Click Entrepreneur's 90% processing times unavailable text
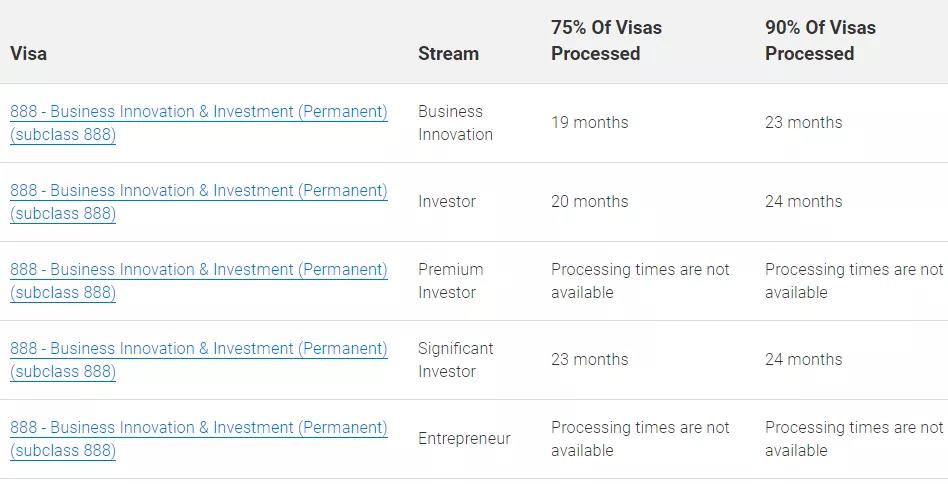 click(x=854, y=439)
